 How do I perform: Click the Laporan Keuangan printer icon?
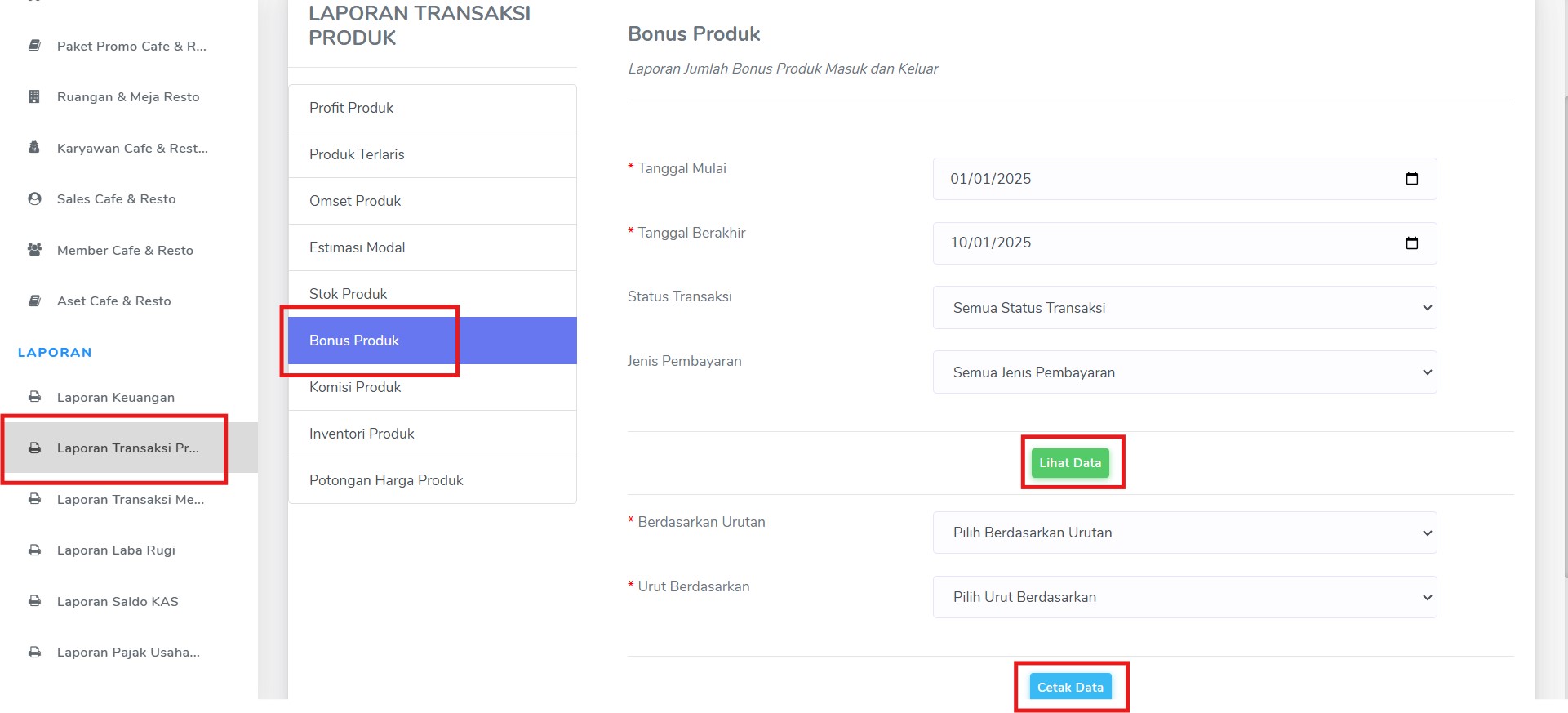(x=34, y=397)
